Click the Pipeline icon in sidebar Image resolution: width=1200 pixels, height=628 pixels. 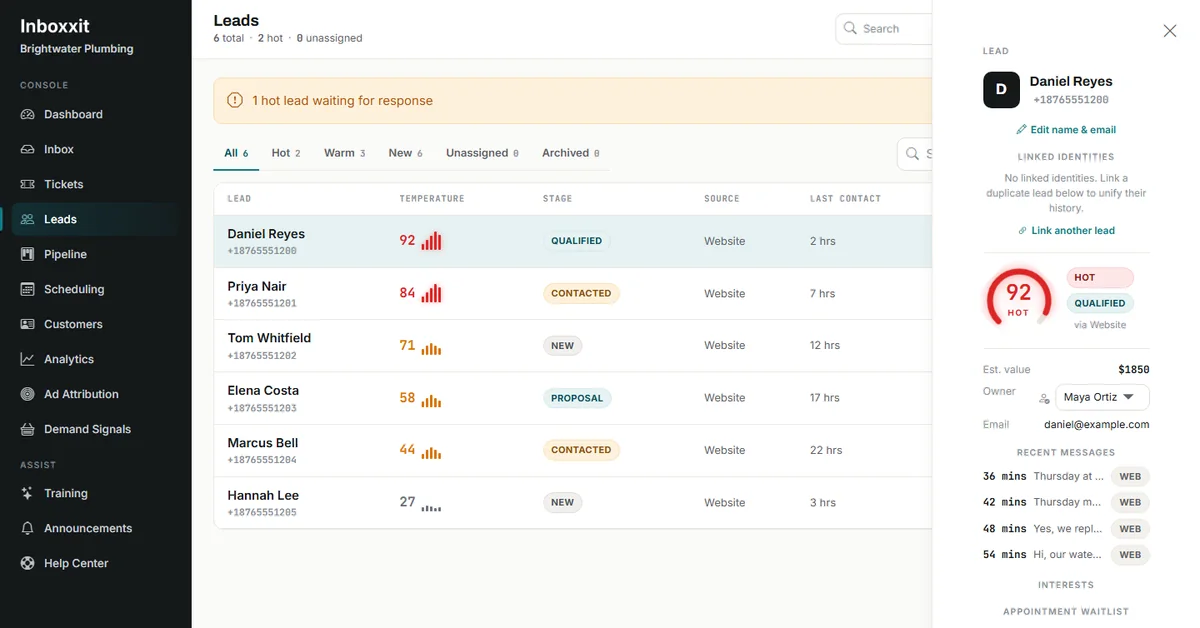coord(28,254)
